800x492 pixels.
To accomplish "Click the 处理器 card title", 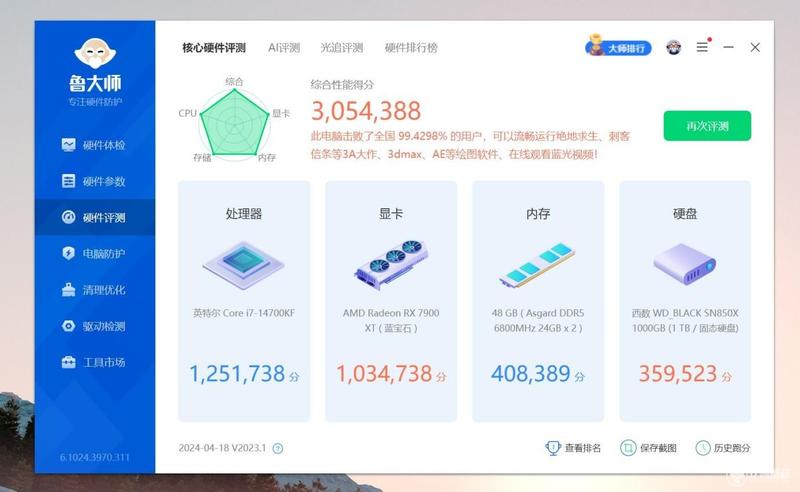I will pyautogui.click(x=244, y=213).
